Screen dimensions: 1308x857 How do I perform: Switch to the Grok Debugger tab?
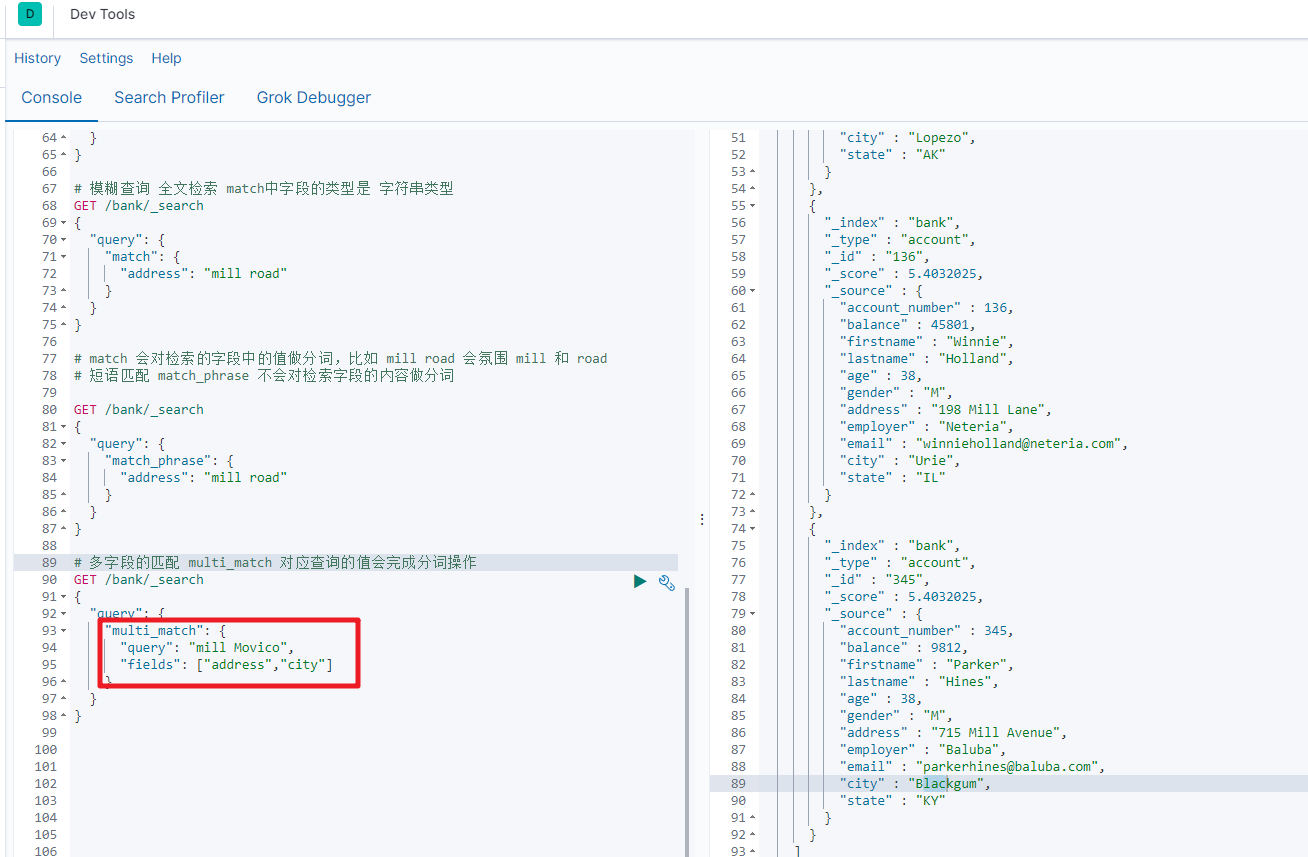(x=314, y=97)
